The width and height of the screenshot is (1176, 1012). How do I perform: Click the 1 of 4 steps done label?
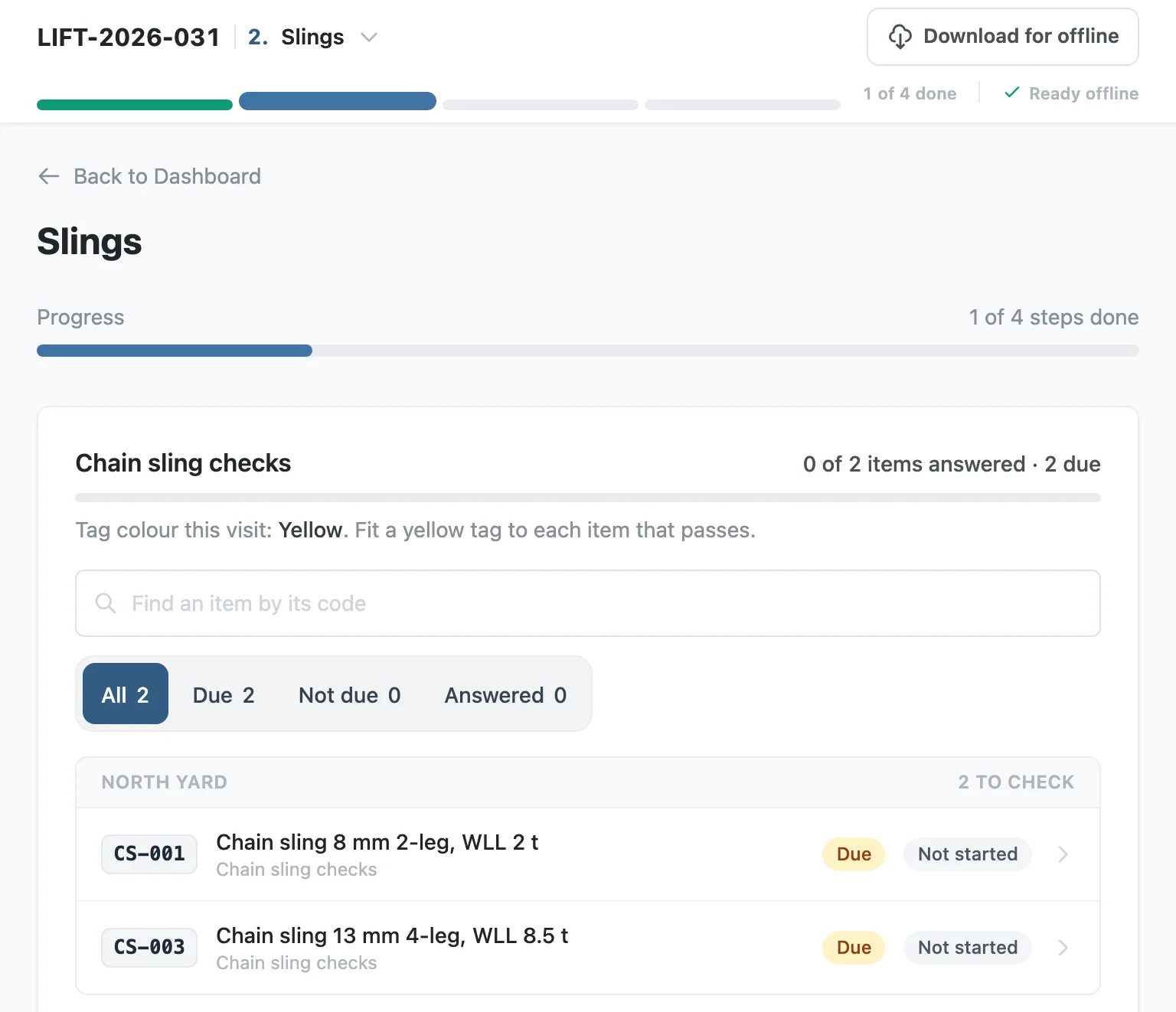coord(1053,317)
